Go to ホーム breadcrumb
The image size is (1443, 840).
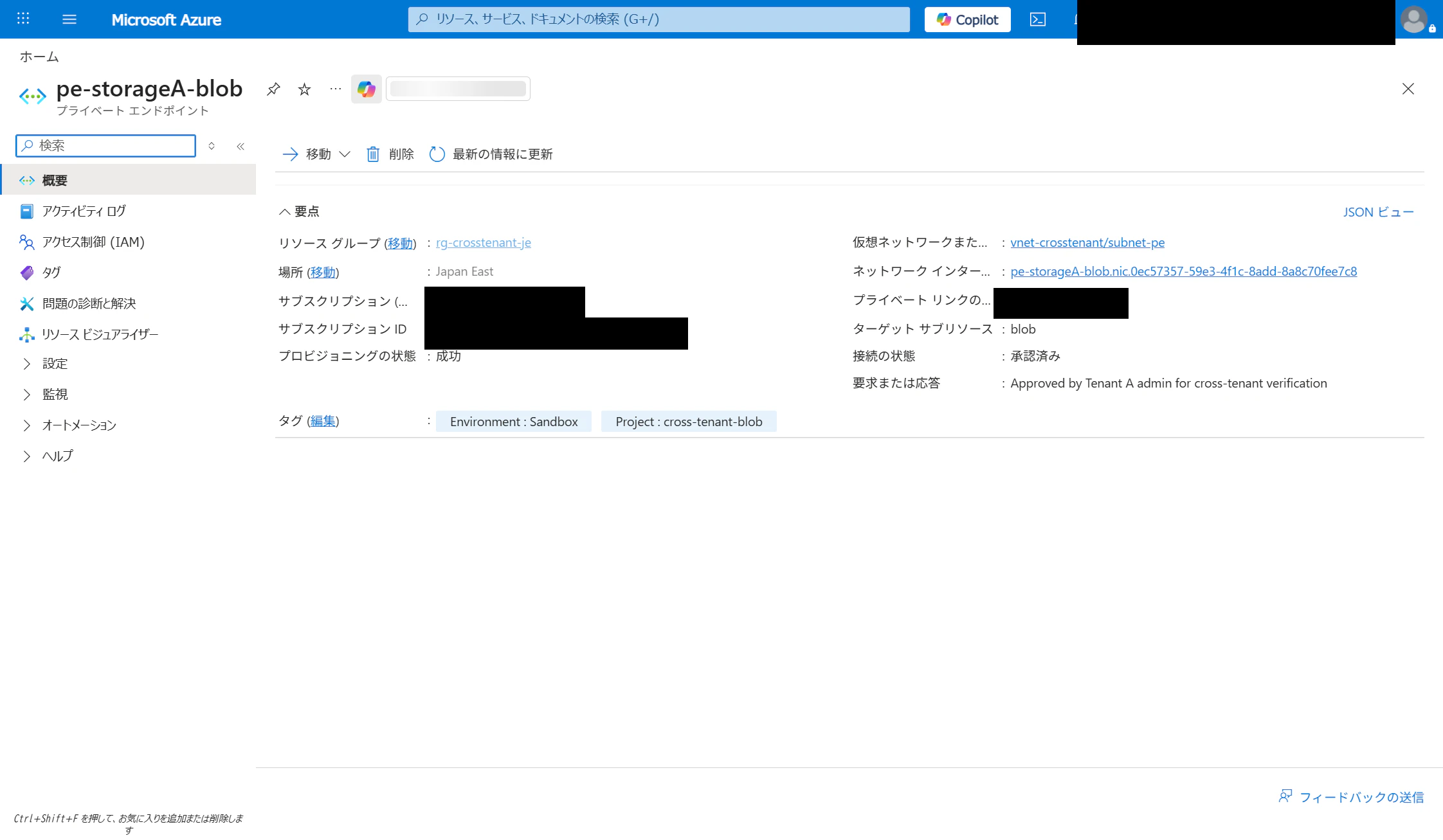pos(39,57)
